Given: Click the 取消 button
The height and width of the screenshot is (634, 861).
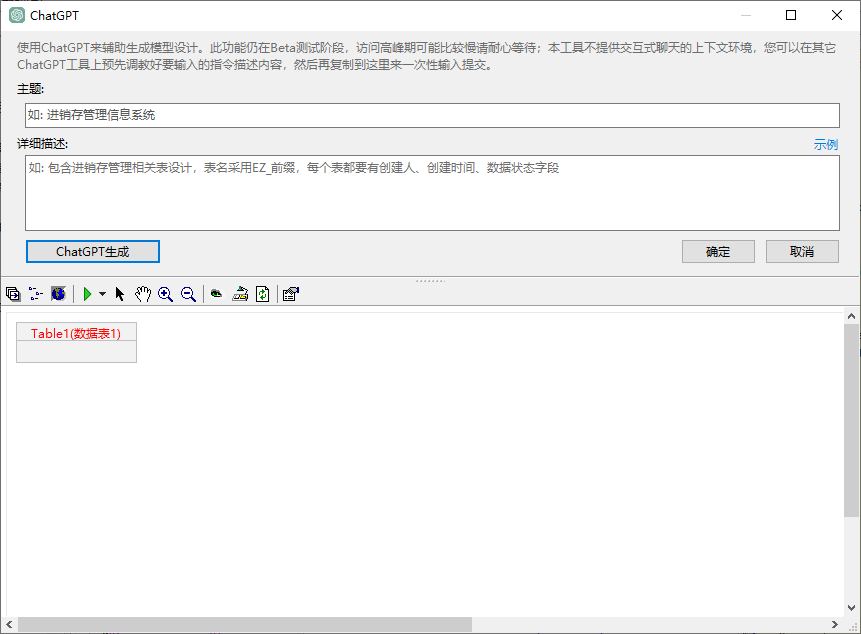Looking at the screenshot, I should (x=802, y=251).
